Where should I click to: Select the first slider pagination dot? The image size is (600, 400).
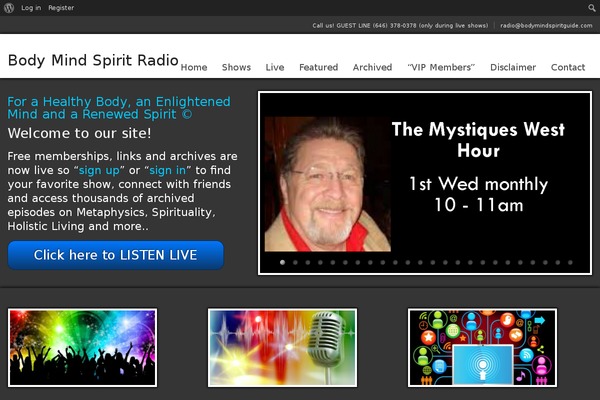[x=282, y=262]
